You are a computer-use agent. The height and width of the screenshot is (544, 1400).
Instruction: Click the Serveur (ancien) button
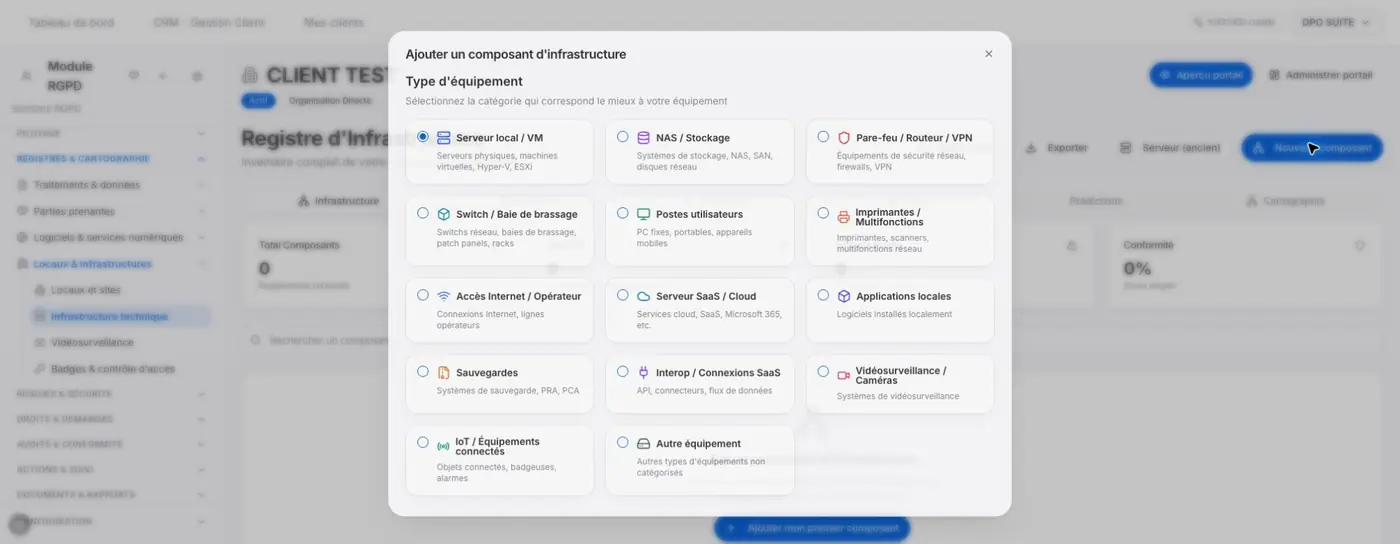pos(1170,148)
